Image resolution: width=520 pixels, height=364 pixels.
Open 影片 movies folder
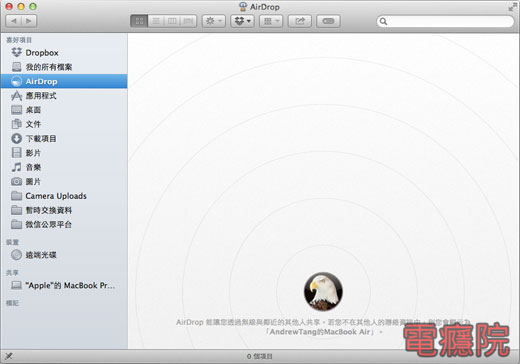(x=64, y=153)
